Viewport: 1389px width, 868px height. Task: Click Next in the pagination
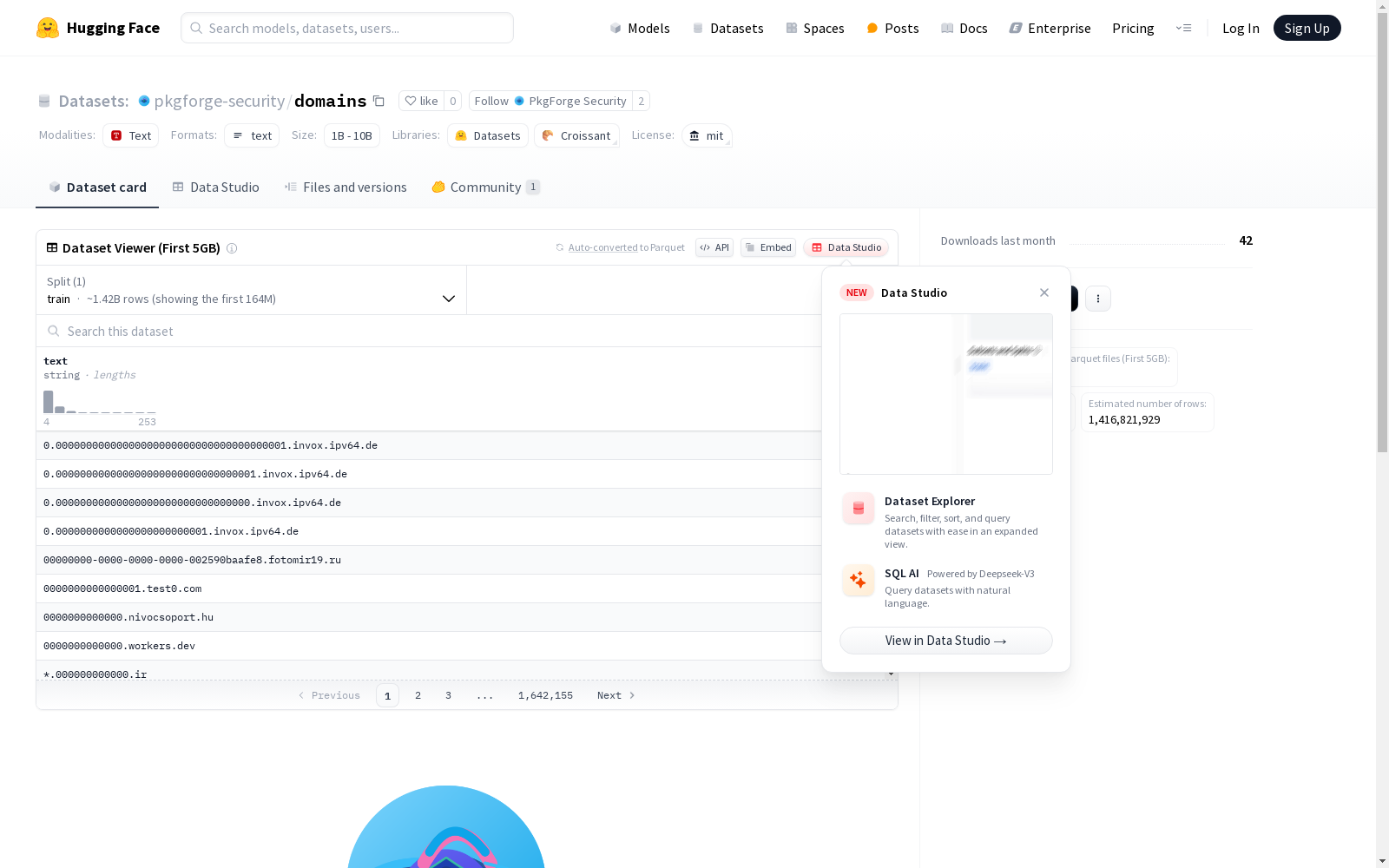pyautogui.click(x=616, y=695)
